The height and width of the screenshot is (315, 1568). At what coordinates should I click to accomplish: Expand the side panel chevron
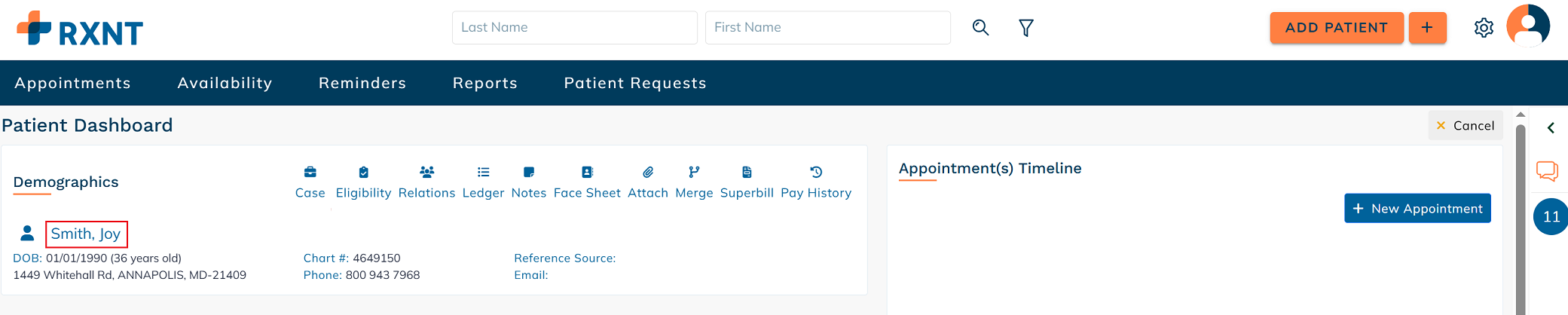pos(1551,127)
